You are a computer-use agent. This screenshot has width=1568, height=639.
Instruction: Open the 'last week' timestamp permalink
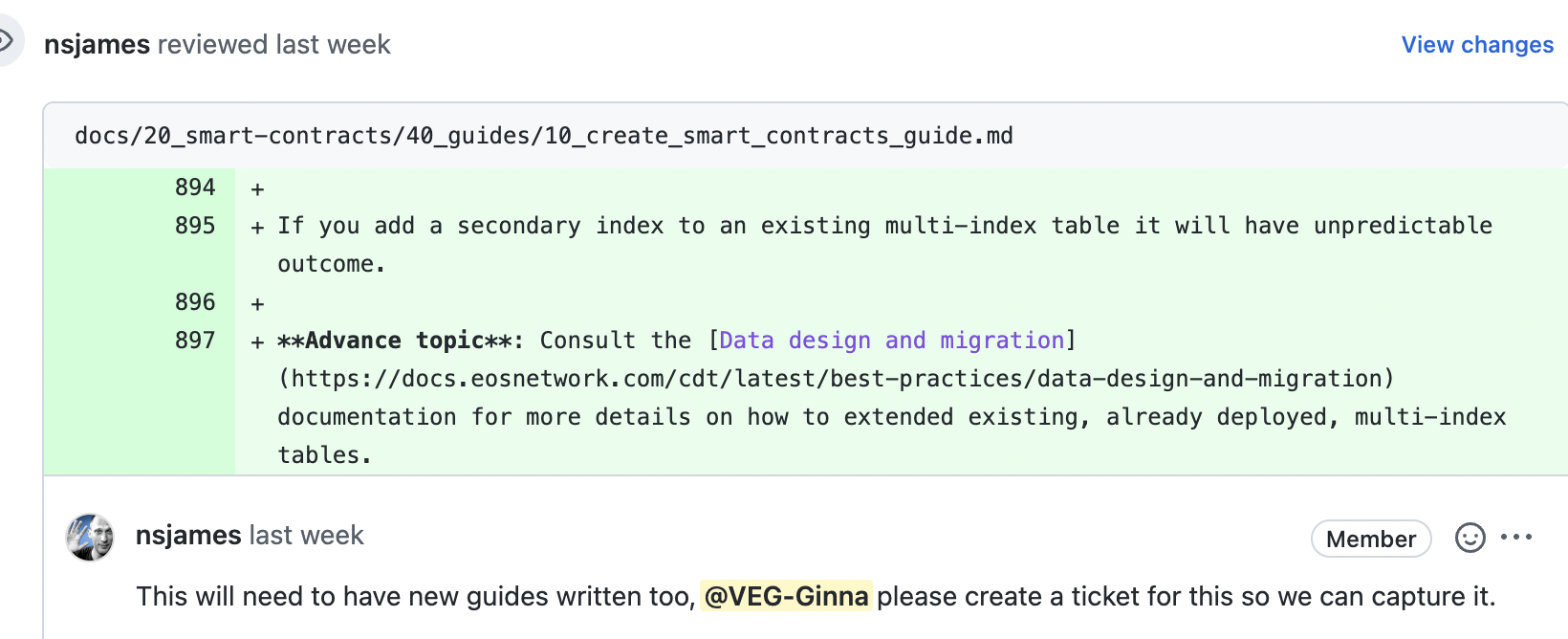click(x=306, y=536)
